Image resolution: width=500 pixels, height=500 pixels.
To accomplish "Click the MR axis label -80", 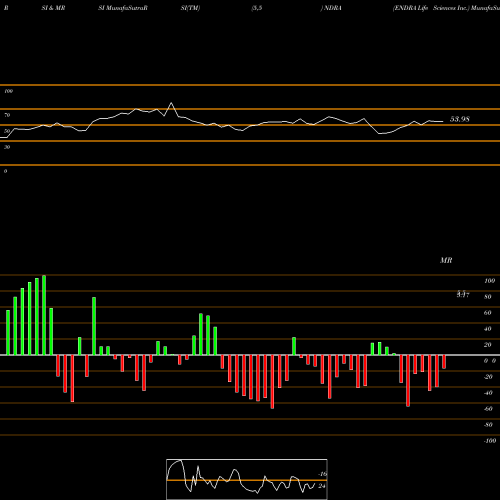I will (488, 425).
